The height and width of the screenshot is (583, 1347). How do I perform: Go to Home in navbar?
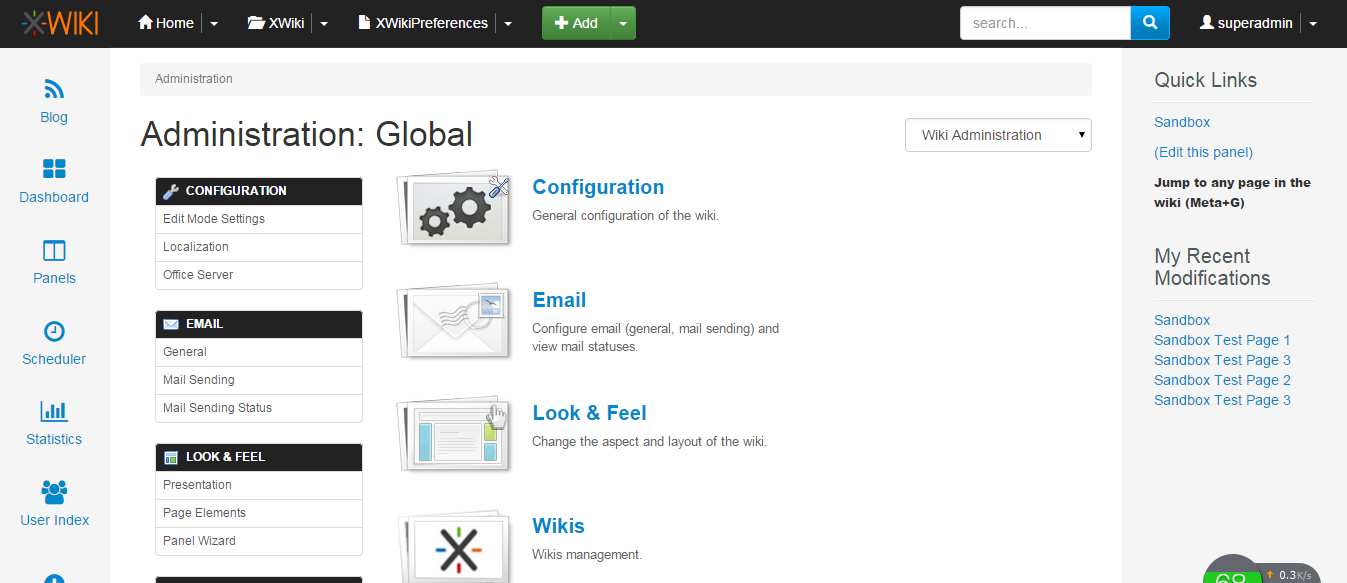(x=166, y=23)
